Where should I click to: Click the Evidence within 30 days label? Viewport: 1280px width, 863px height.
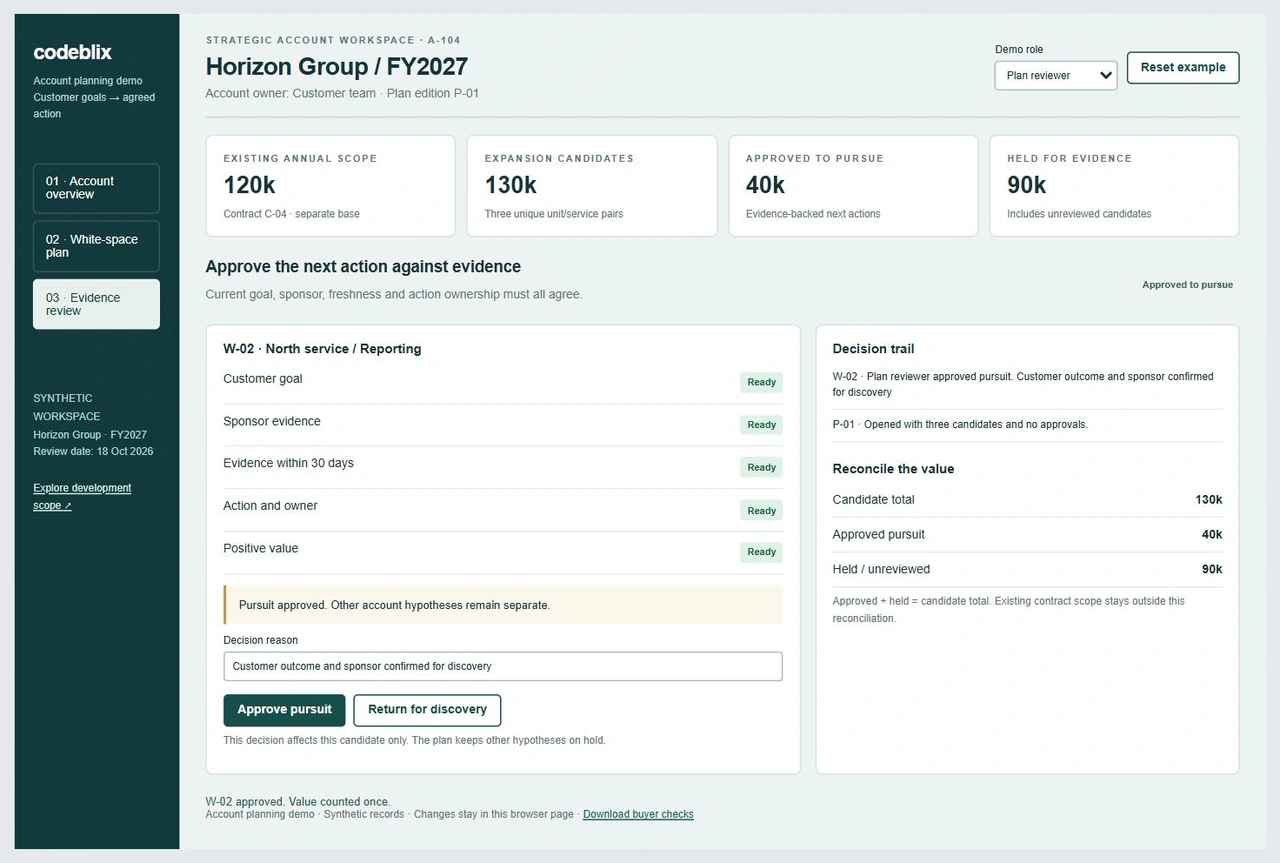[288, 464]
